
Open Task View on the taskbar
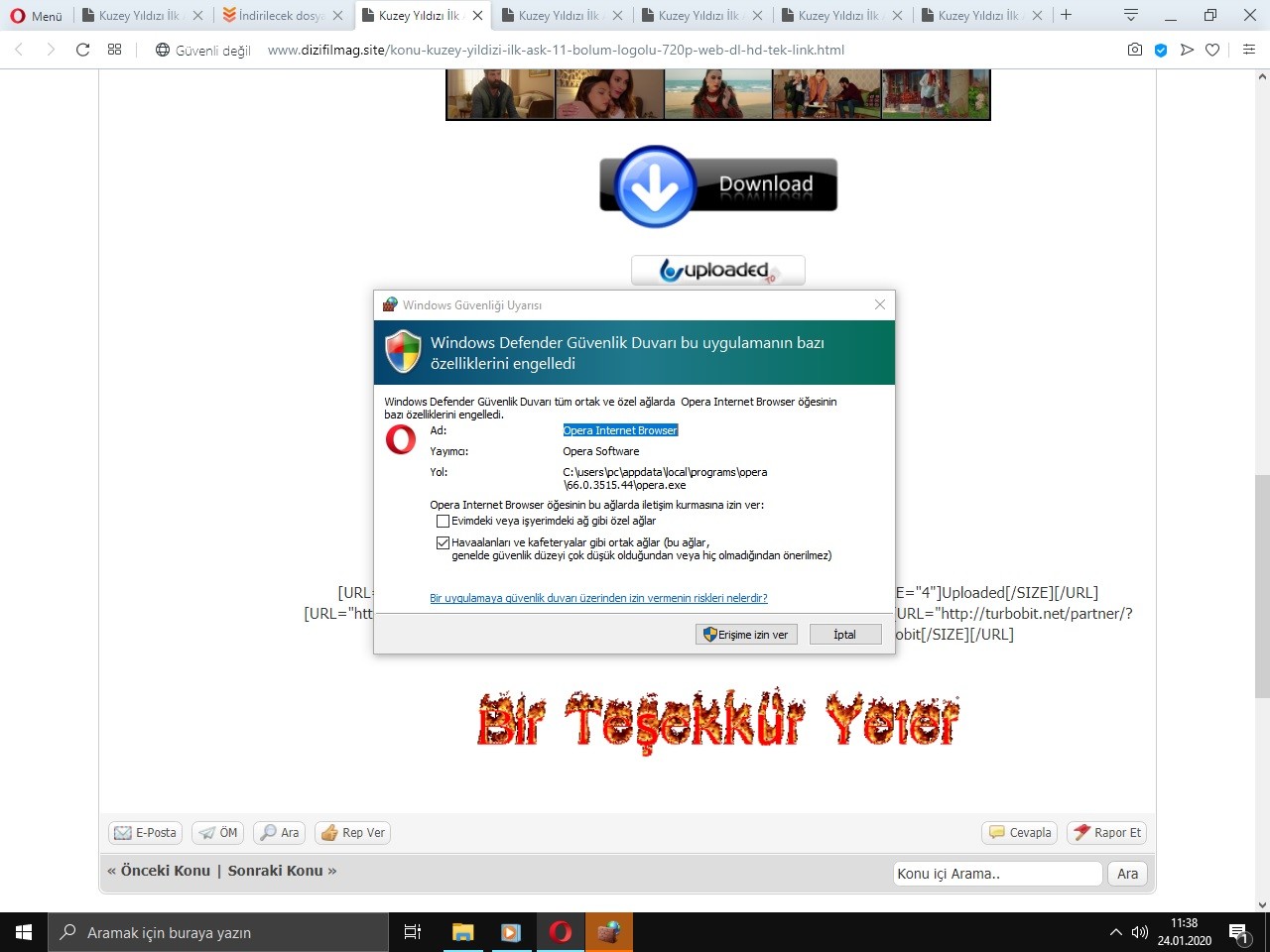[x=413, y=932]
